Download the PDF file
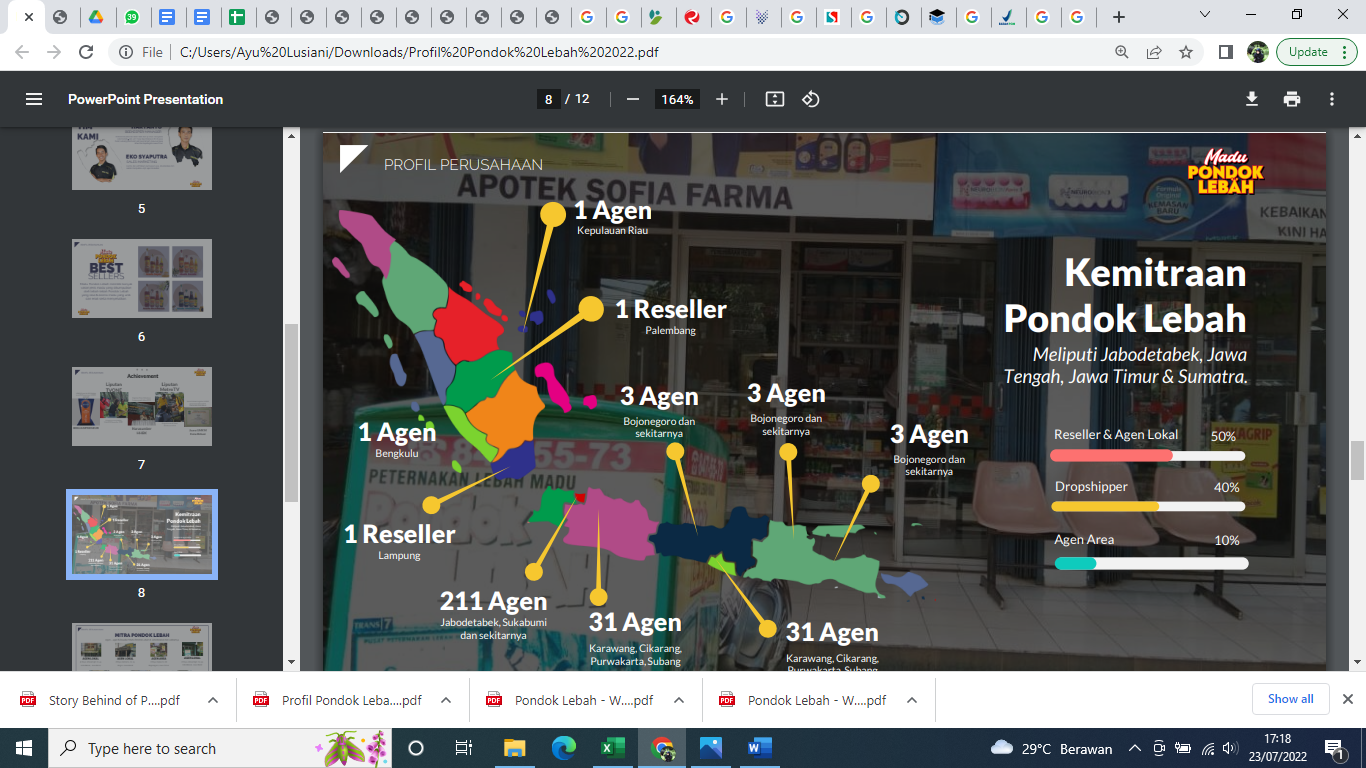Image resolution: width=1366 pixels, height=768 pixels. 1251,99
